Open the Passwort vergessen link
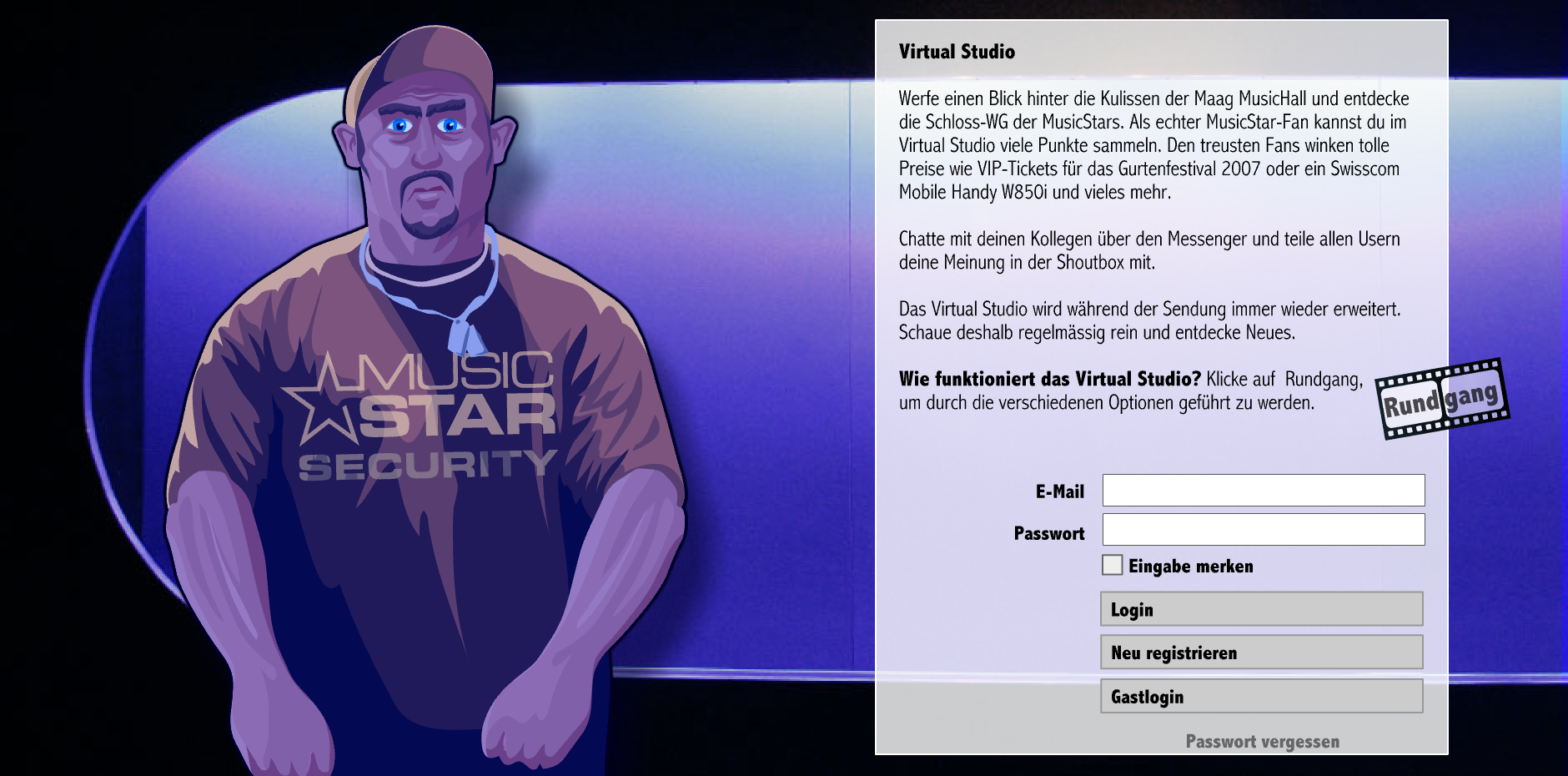1568x776 pixels. (1263, 742)
